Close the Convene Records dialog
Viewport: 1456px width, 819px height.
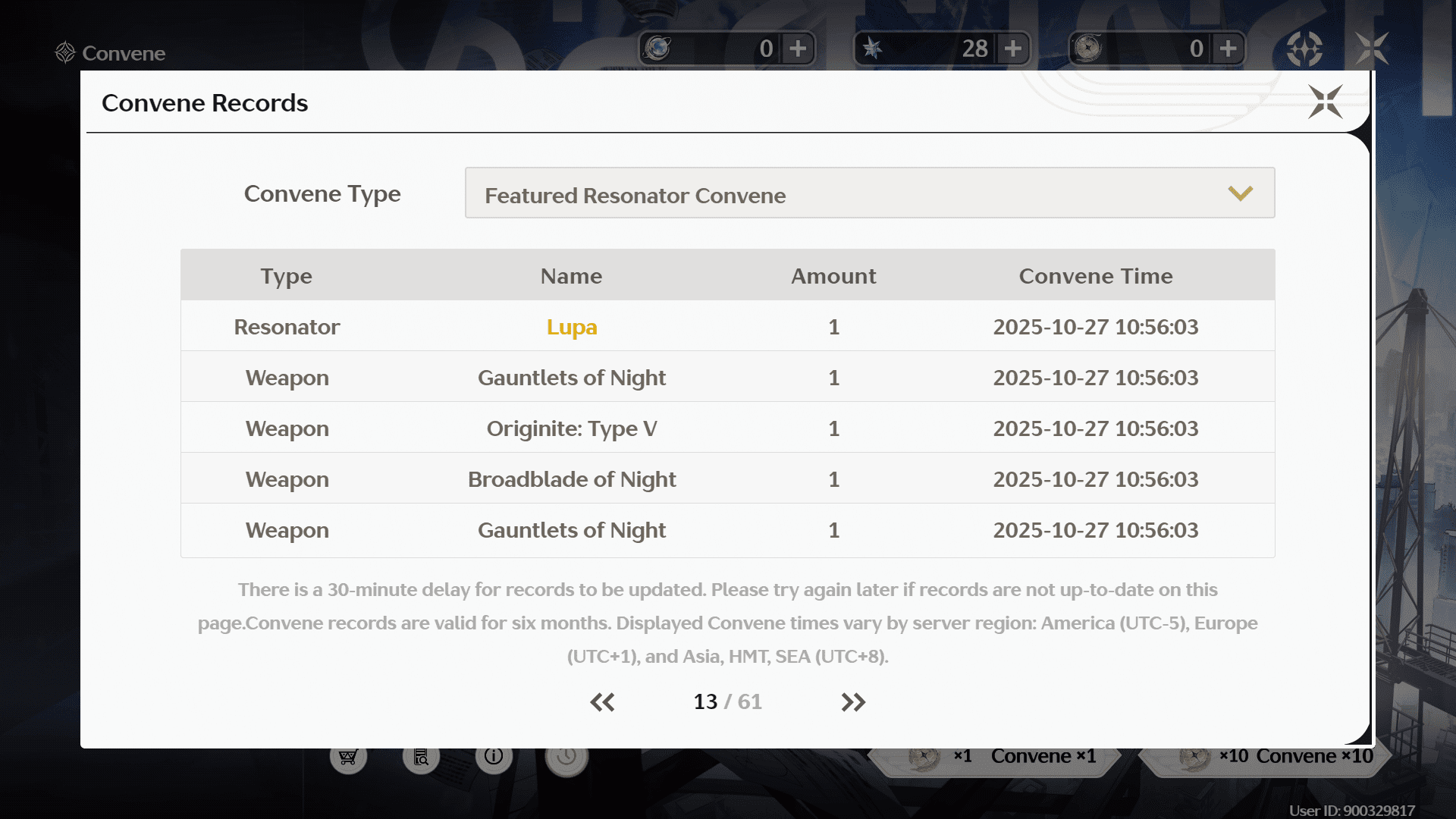(x=1325, y=102)
